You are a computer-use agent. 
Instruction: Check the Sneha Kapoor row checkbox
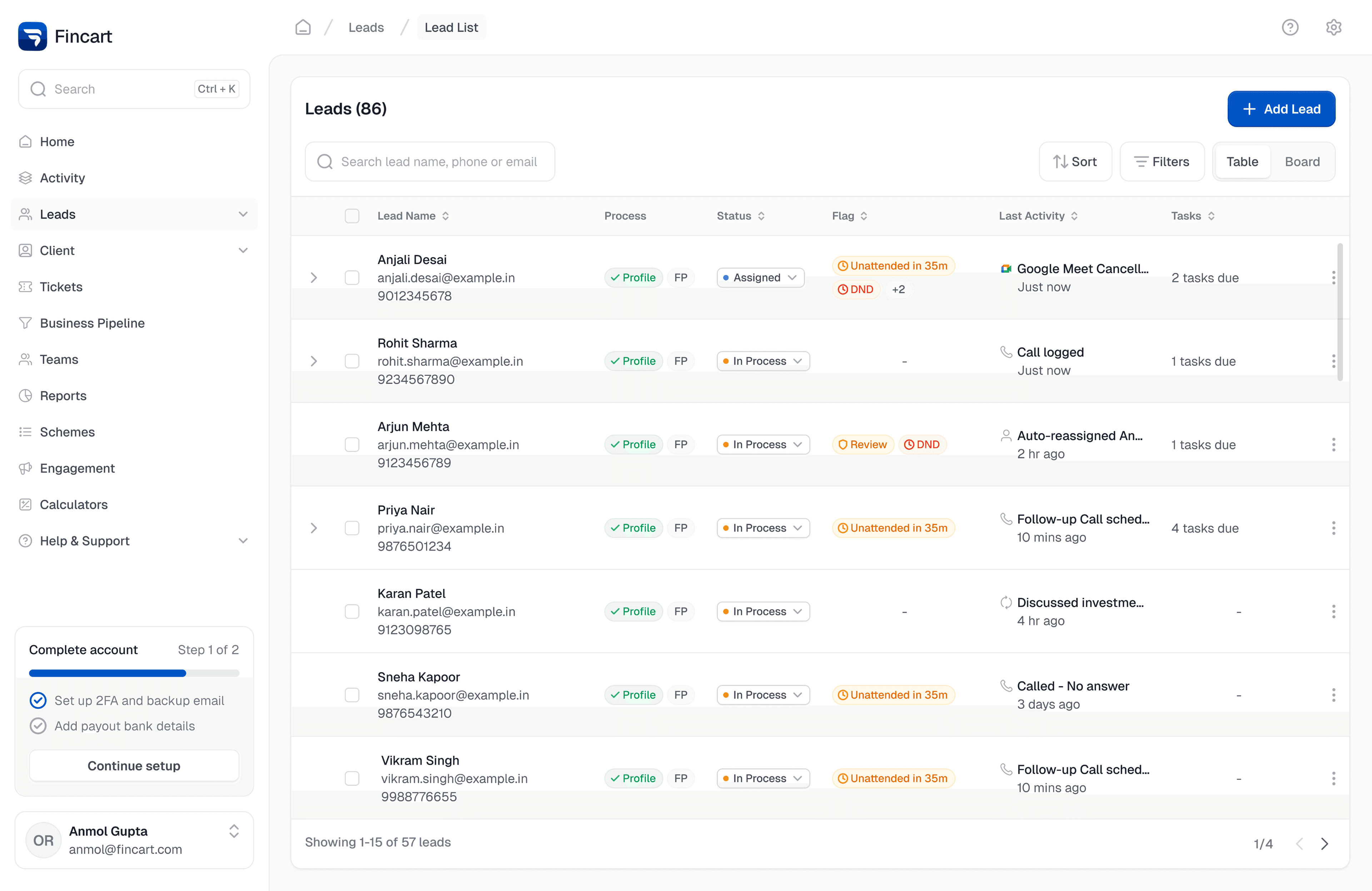coord(352,695)
